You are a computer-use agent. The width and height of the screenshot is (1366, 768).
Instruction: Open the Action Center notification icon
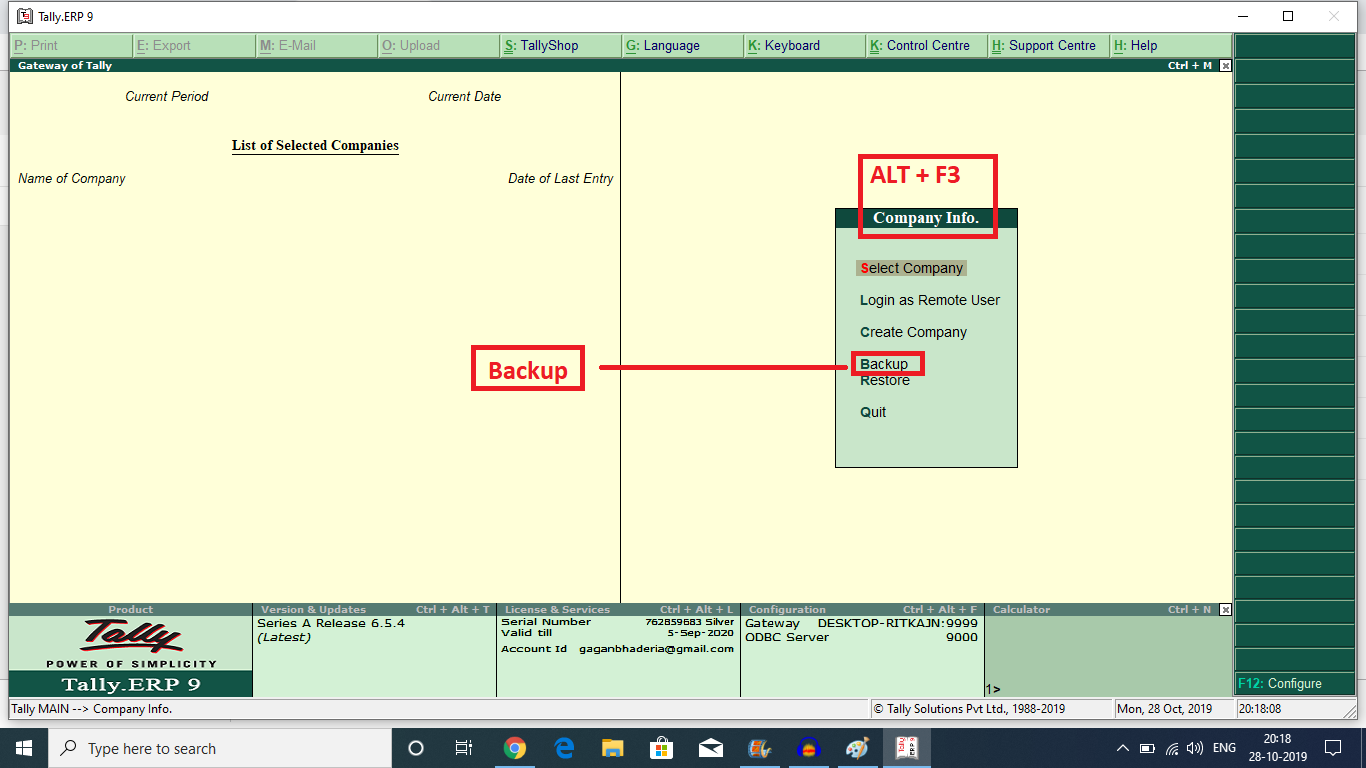pyautogui.click(x=1332, y=748)
